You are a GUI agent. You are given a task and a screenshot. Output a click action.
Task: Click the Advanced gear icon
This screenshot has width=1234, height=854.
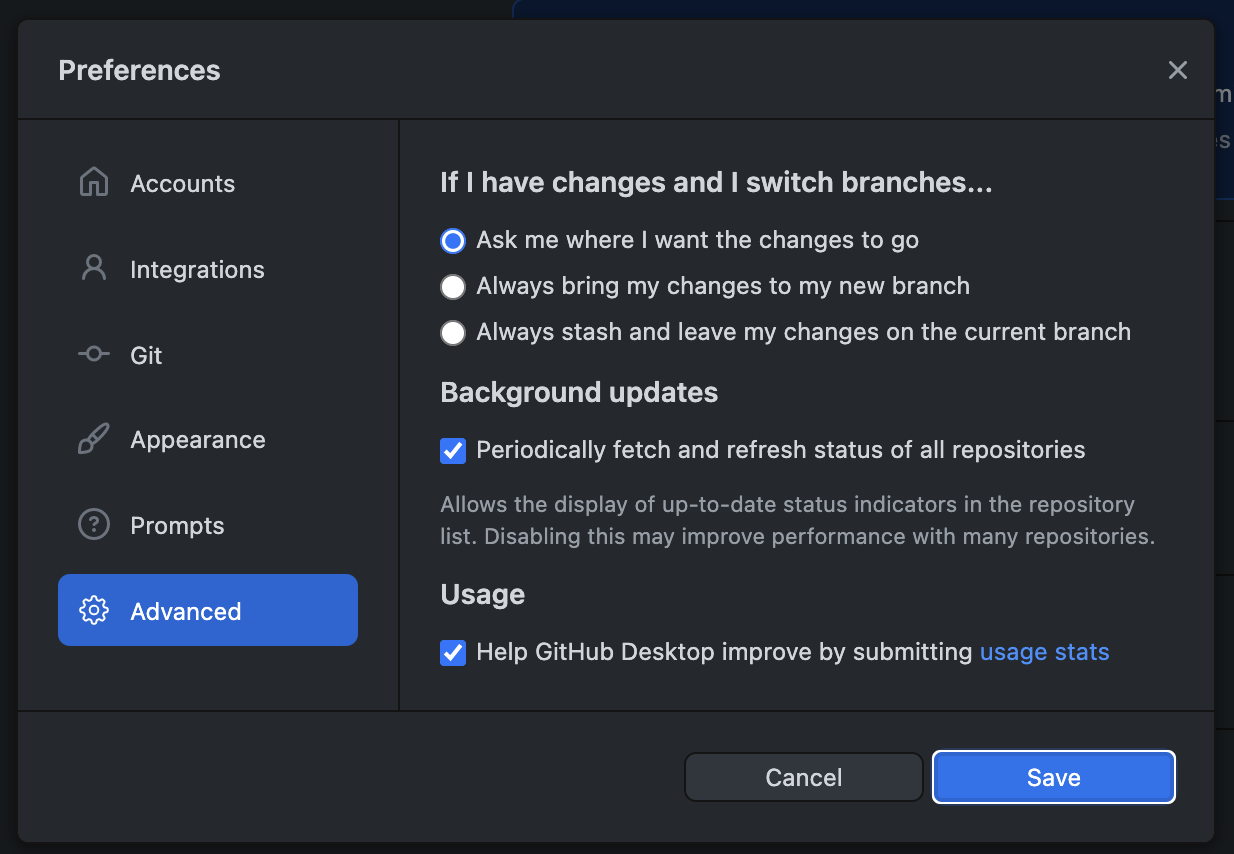pyautogui.click(x=93, y=611)
